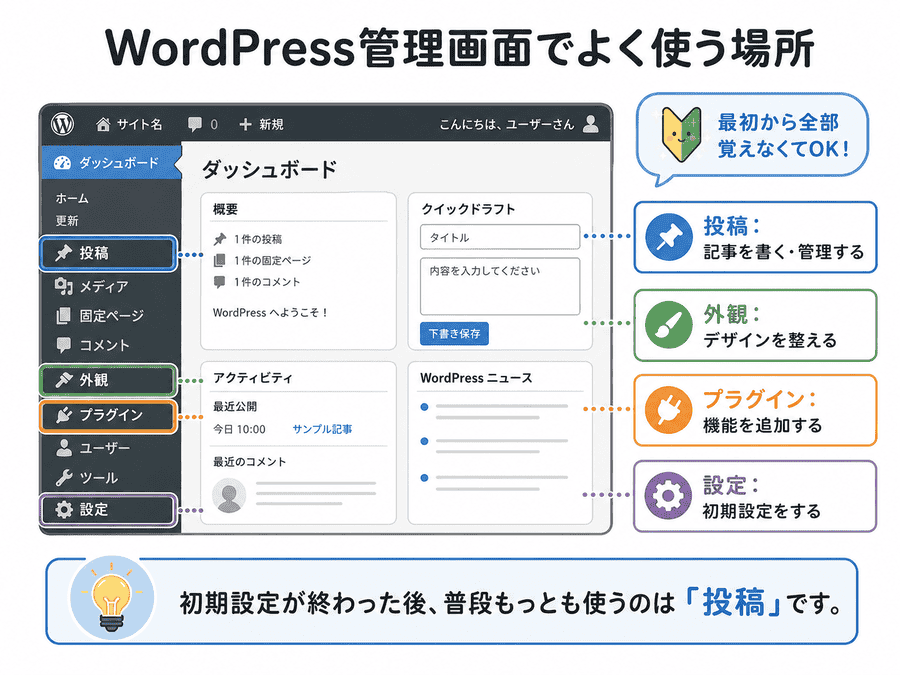This screenshot has height=675, width=900.
Task: Click the 記事を書く・管理する callout text
Action: click(x=783, y=251)
